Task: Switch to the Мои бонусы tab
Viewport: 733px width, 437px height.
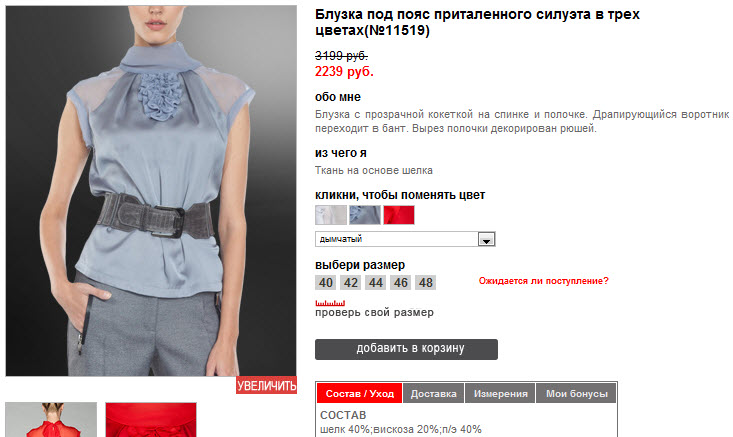Action: coord(576,394)
